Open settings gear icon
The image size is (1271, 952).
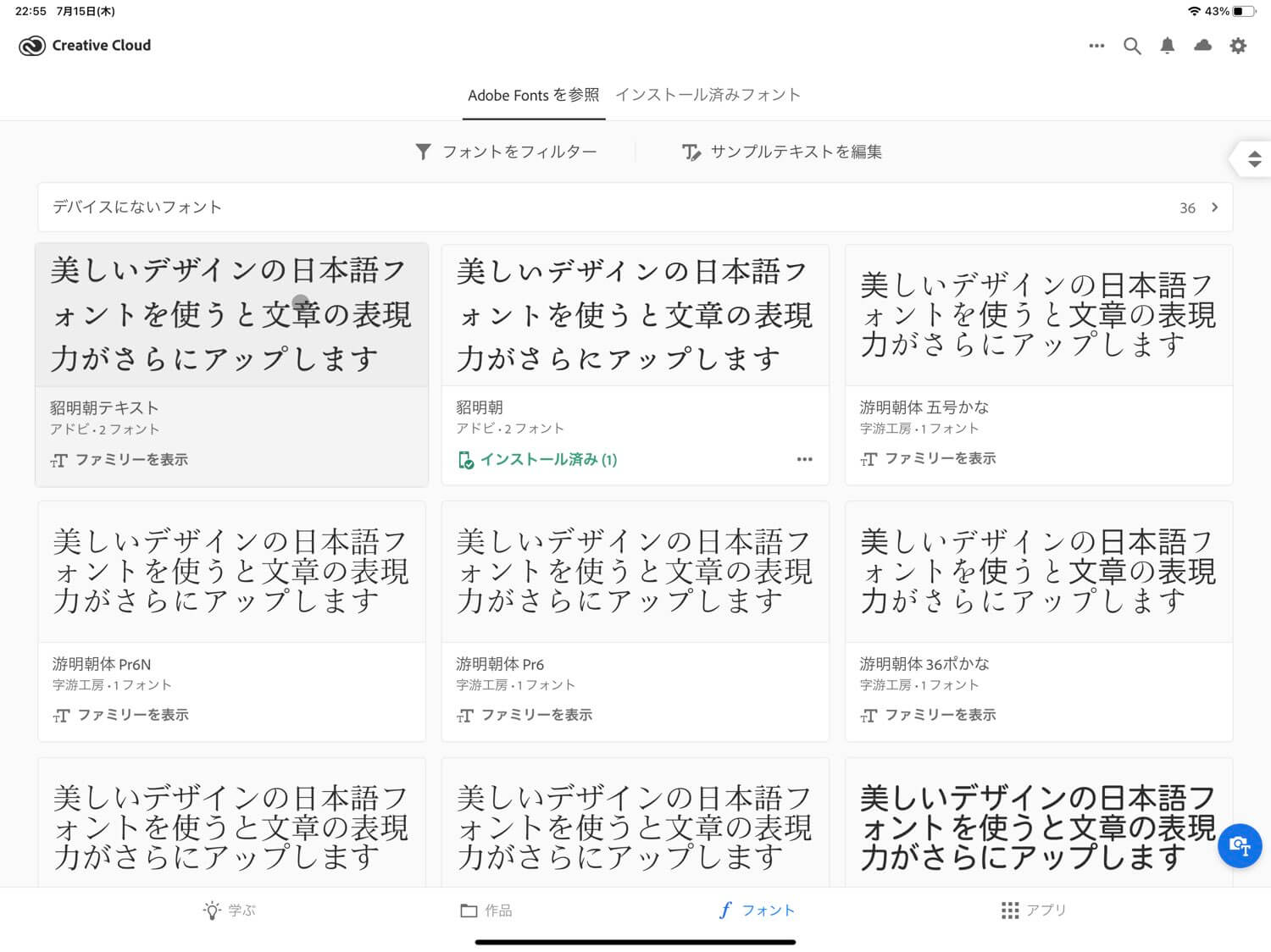(x=1238, y=46)
